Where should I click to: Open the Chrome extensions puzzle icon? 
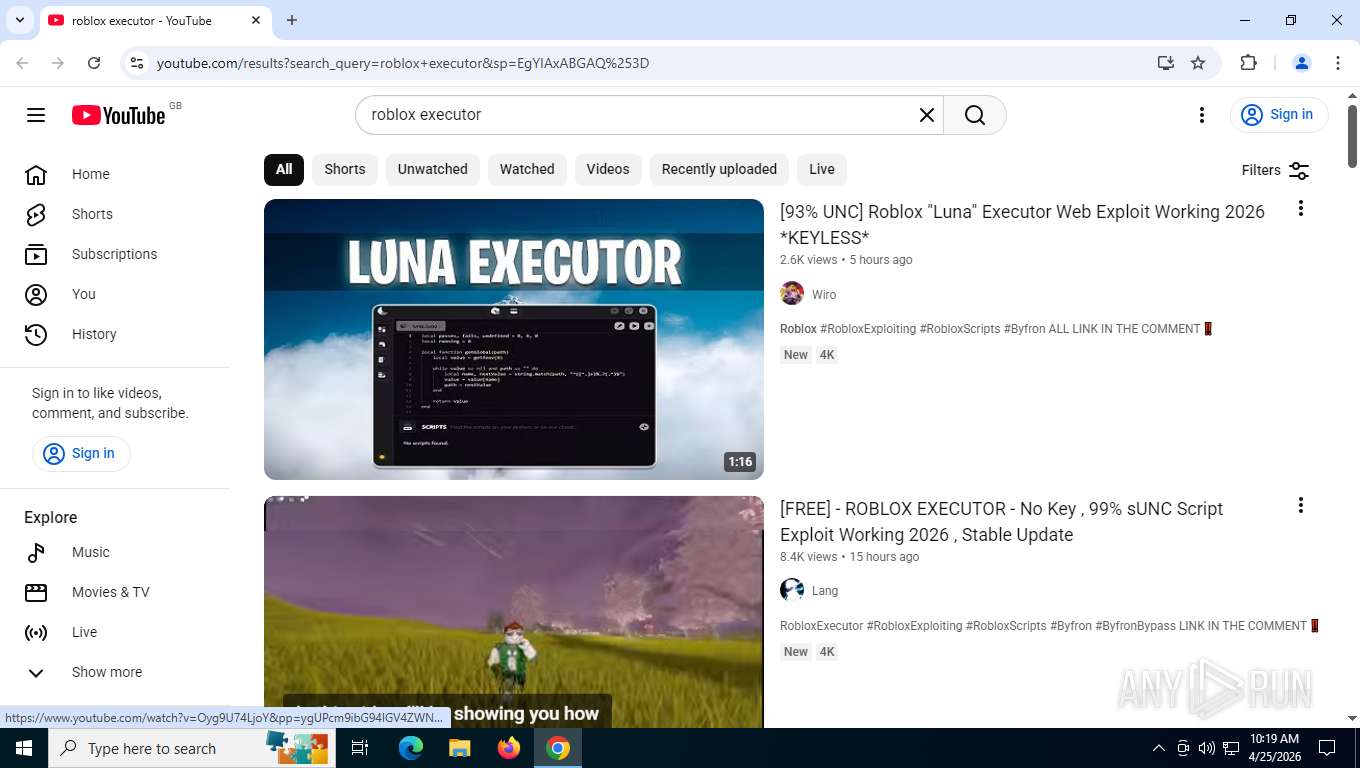[x=1248, y=63]
